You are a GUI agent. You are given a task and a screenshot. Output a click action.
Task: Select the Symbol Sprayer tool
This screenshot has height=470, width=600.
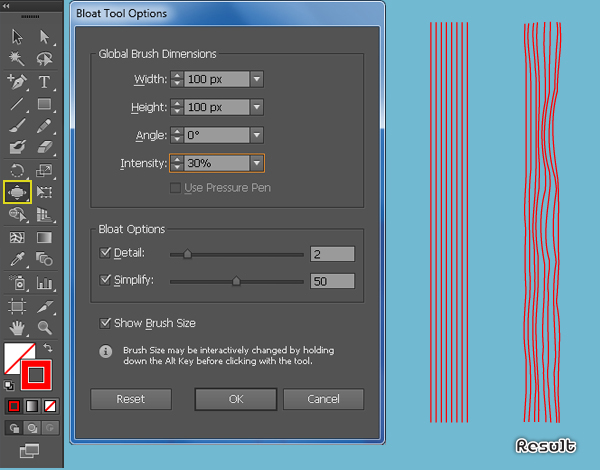click(x=17, y=283)
